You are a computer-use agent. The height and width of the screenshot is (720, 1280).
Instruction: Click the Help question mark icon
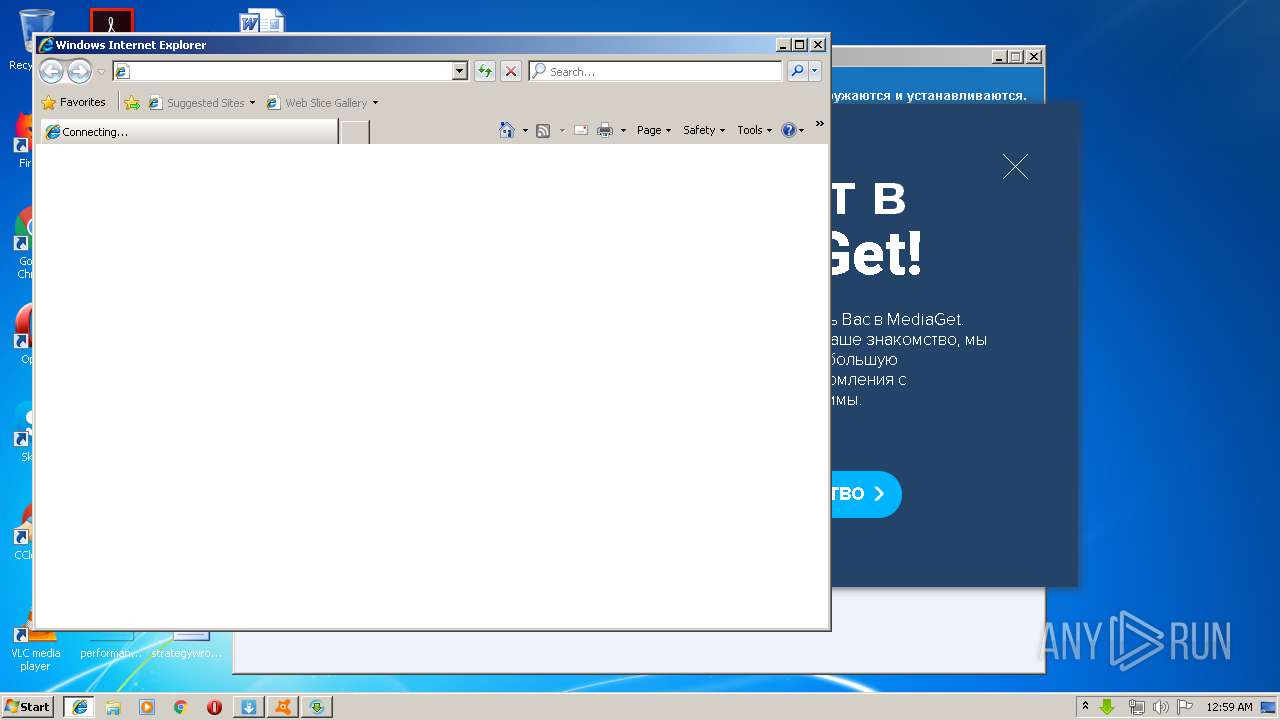pyautogui.click(x=789, y=130)
